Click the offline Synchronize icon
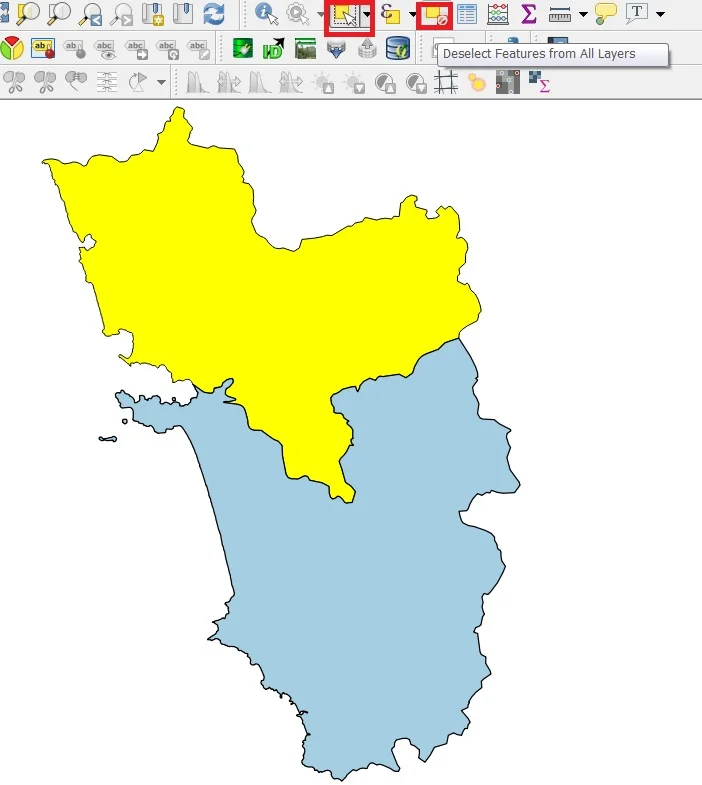The image size is (702, 785). pyautogui.click(x=367, y=48)
